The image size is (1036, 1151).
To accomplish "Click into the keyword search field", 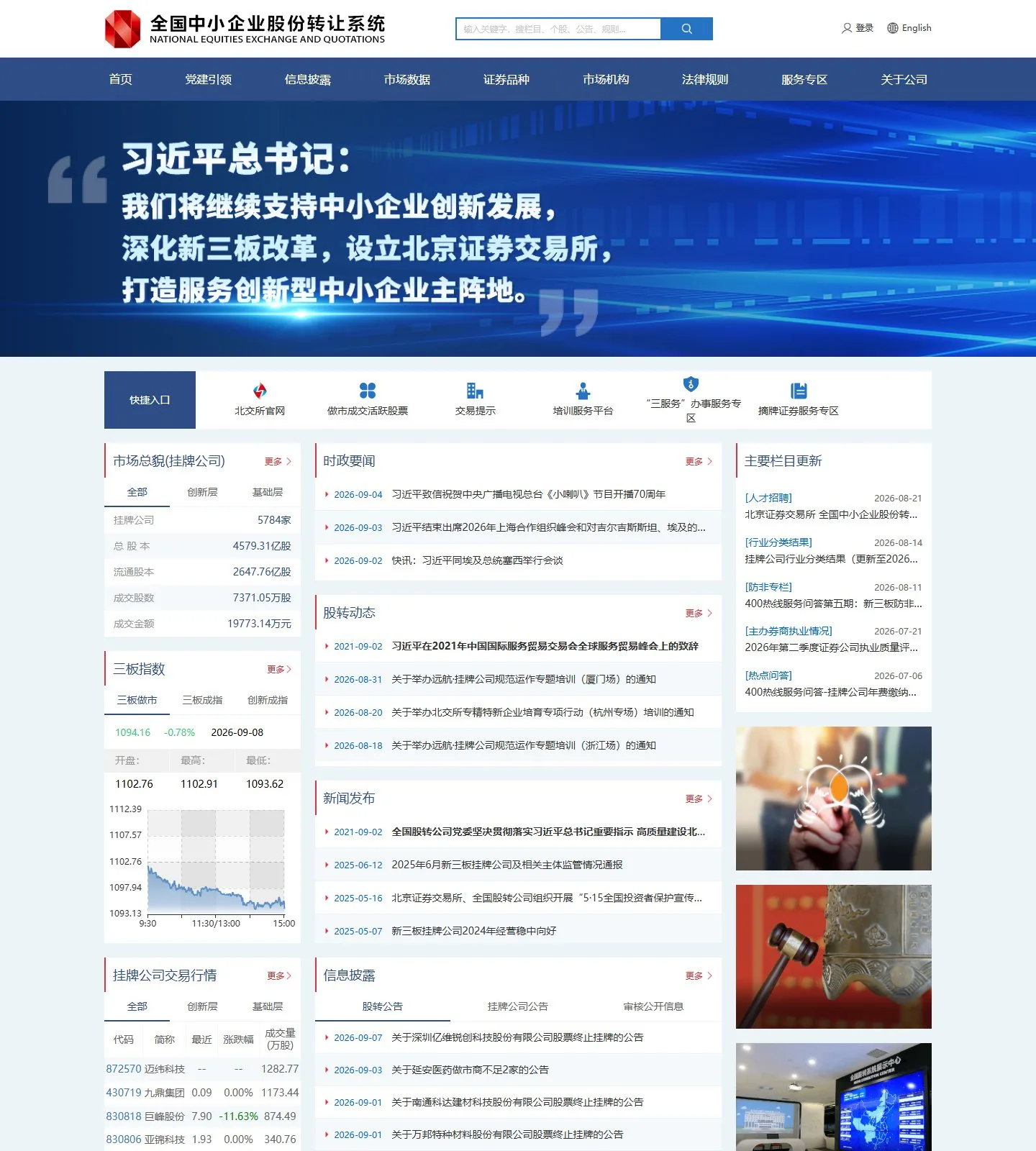I will (x=558, y=29).
